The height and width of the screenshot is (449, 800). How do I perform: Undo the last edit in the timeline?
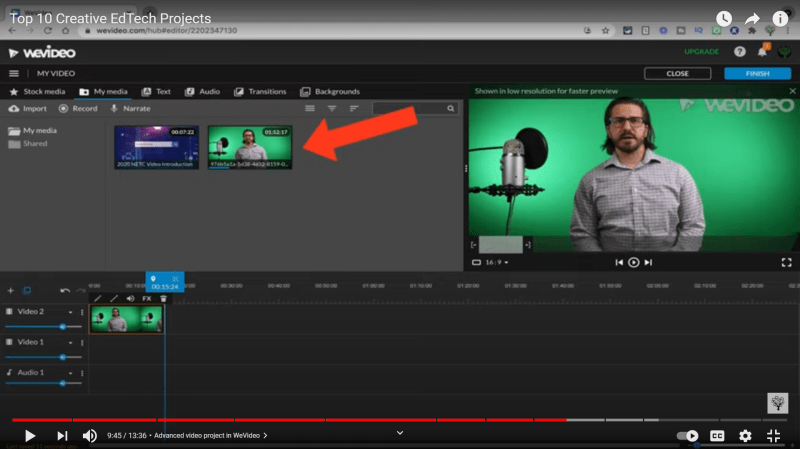pos(65,290)
